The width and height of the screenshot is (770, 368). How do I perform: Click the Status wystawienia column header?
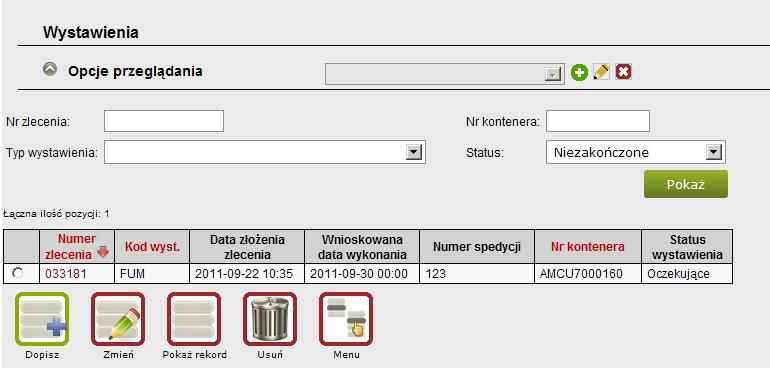687,247
